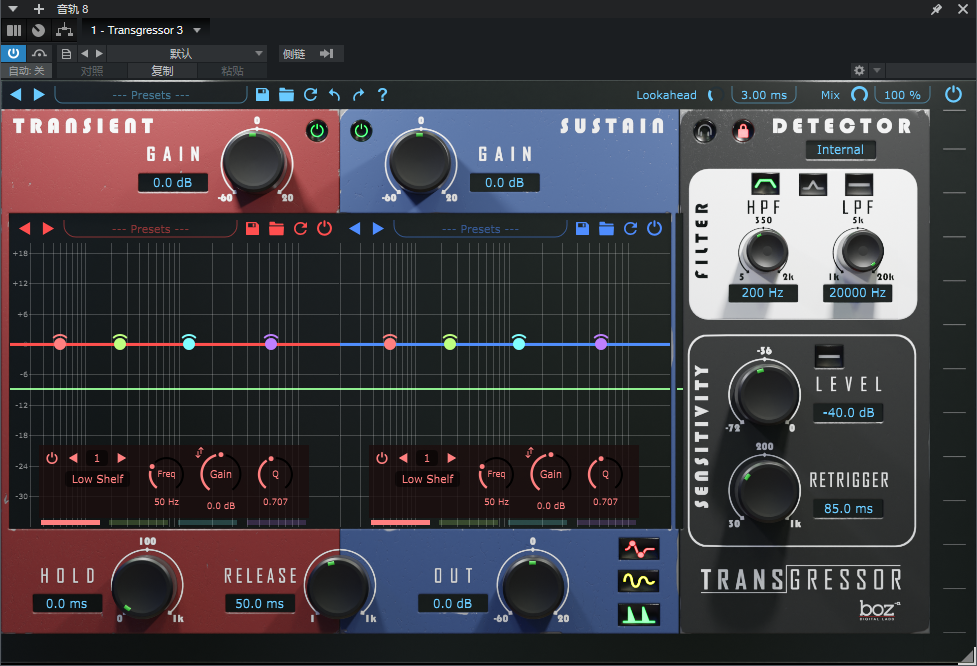
Task: Open the main Presets list
Action: (x=151, y=95)
